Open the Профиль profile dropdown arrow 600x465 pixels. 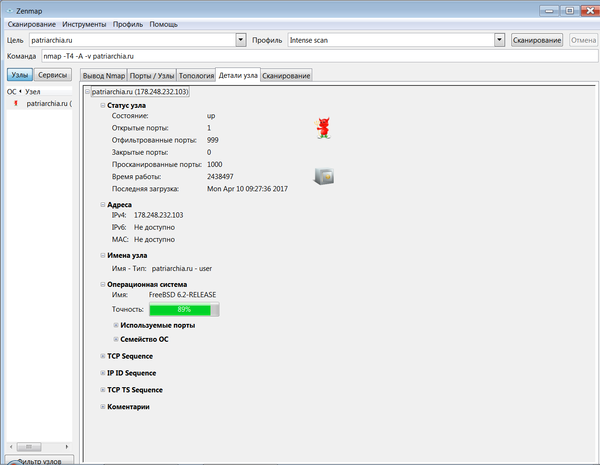pos(499,40)
